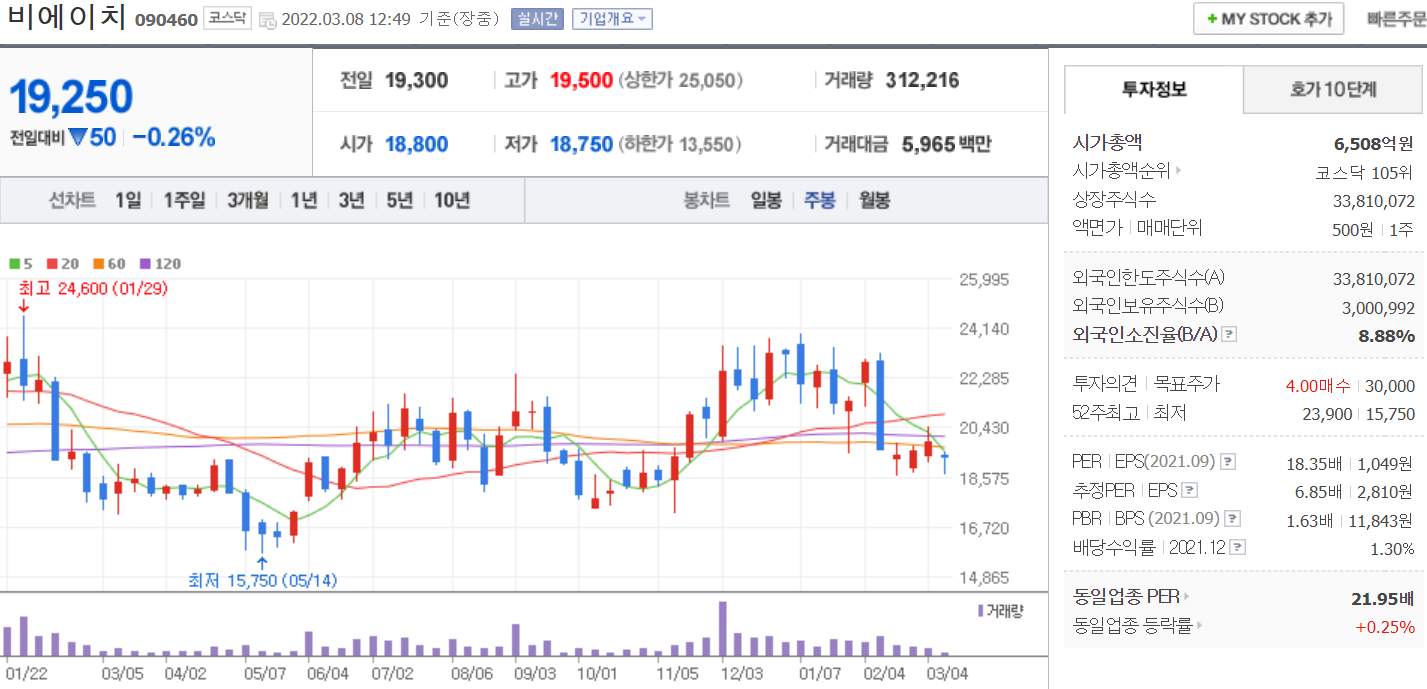This screenshot has width=1427, height=689.
Task: Click the 거래대금 value 5,965
Action: 926,145
